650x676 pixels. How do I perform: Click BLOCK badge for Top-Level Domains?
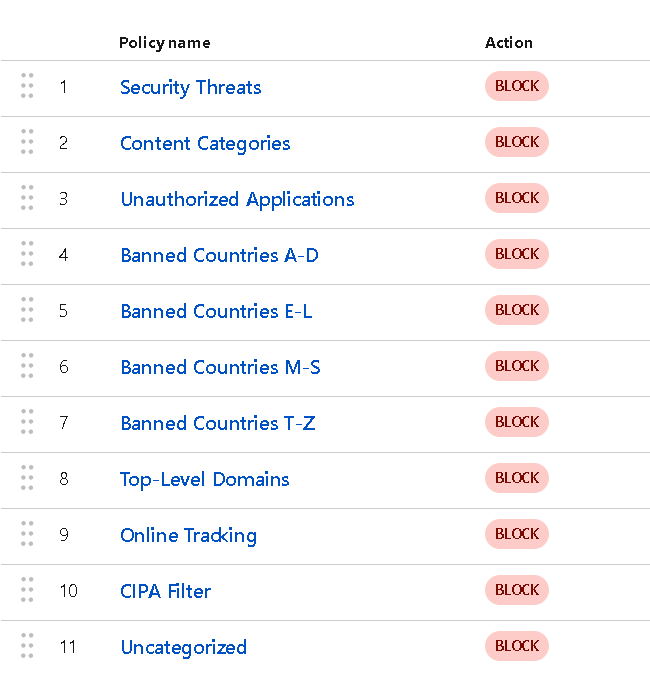coord(517,478)
